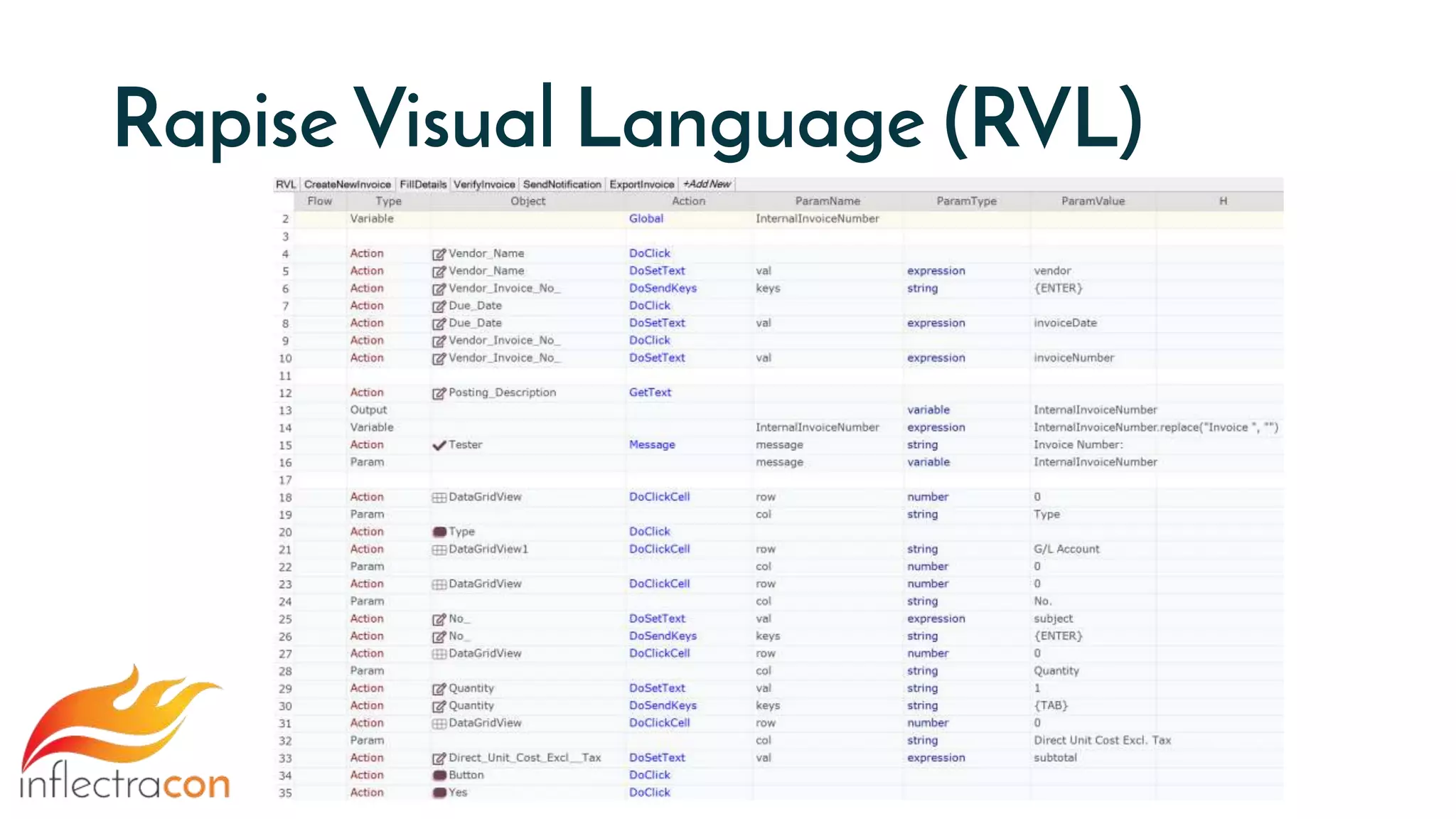Click the DataGridView grid icon in row 31

[439, 724]
